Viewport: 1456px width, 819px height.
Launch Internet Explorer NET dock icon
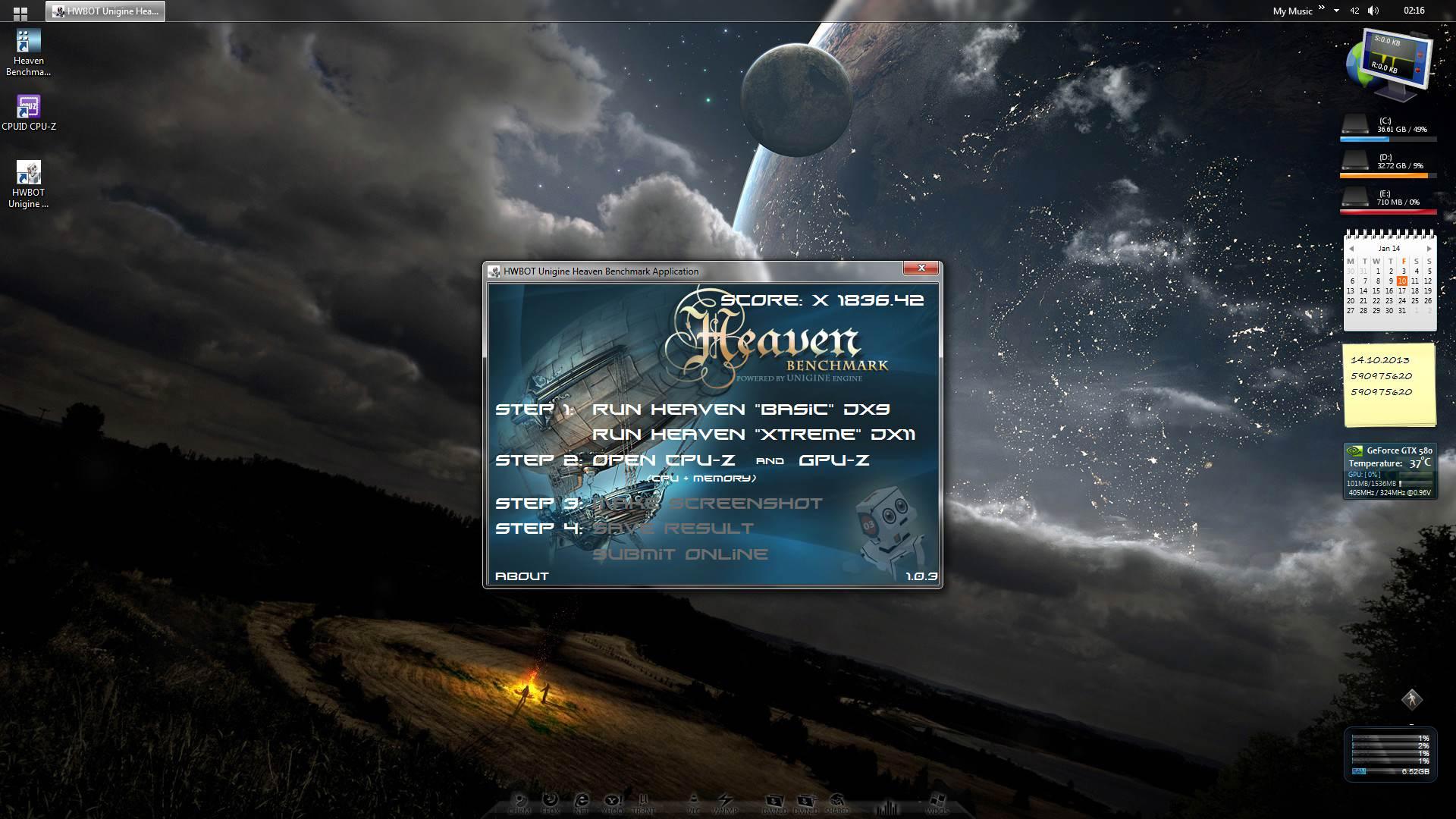[x=582, y=803]
